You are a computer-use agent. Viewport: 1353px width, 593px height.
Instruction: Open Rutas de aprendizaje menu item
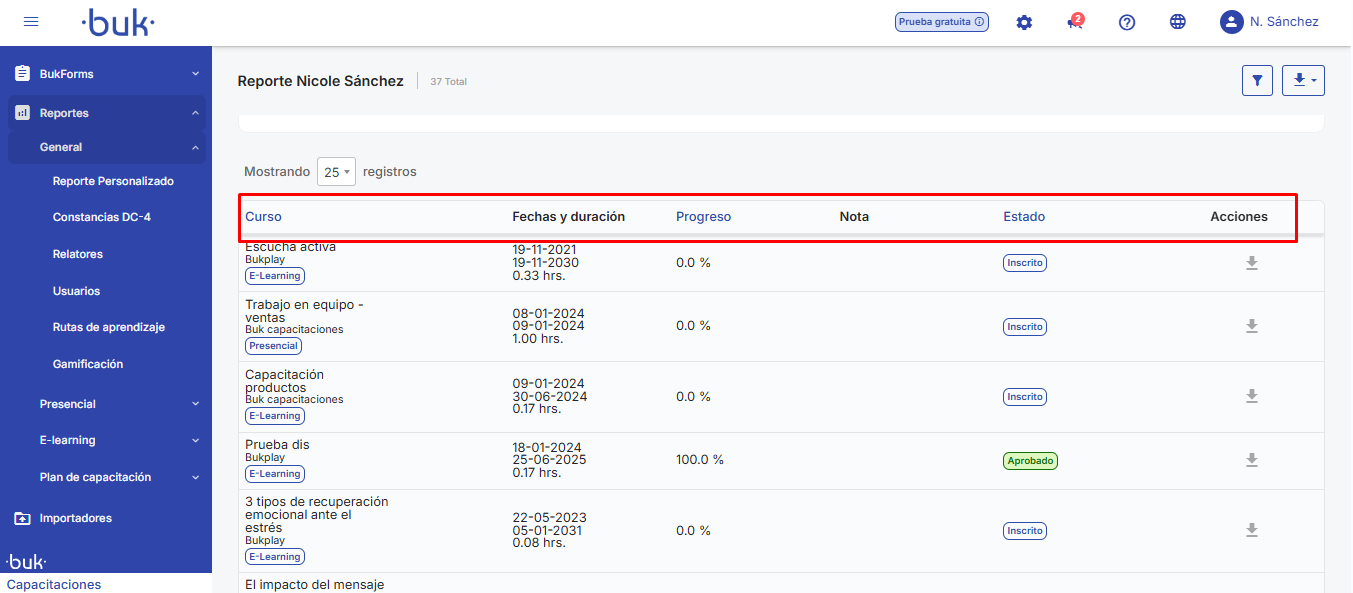tap(108, 327)
